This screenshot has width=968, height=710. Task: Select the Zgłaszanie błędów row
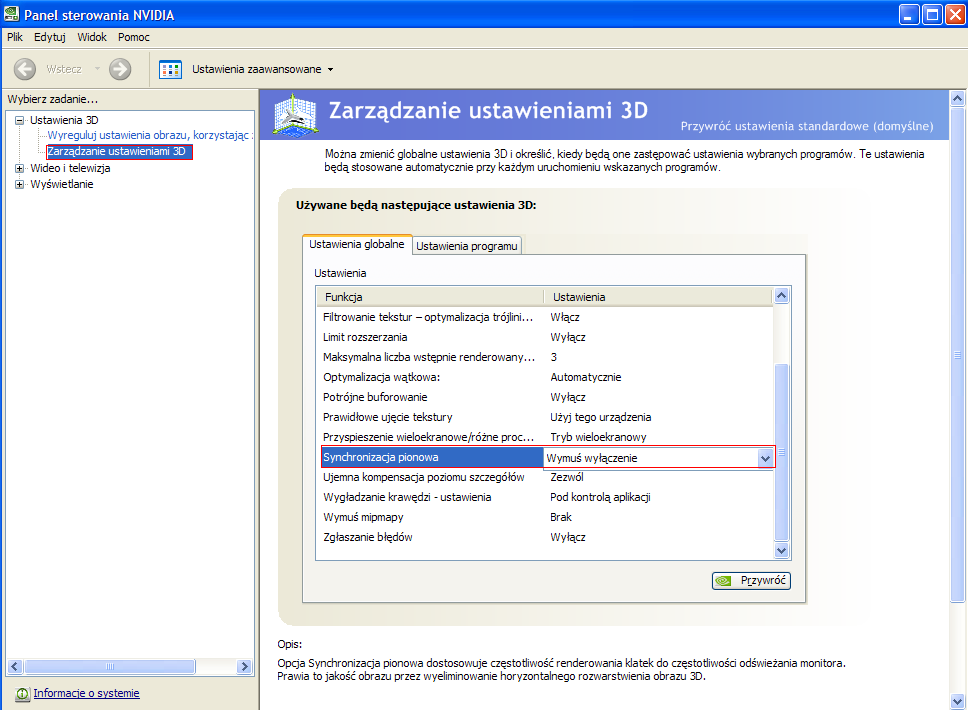click(x=546, y=537)
